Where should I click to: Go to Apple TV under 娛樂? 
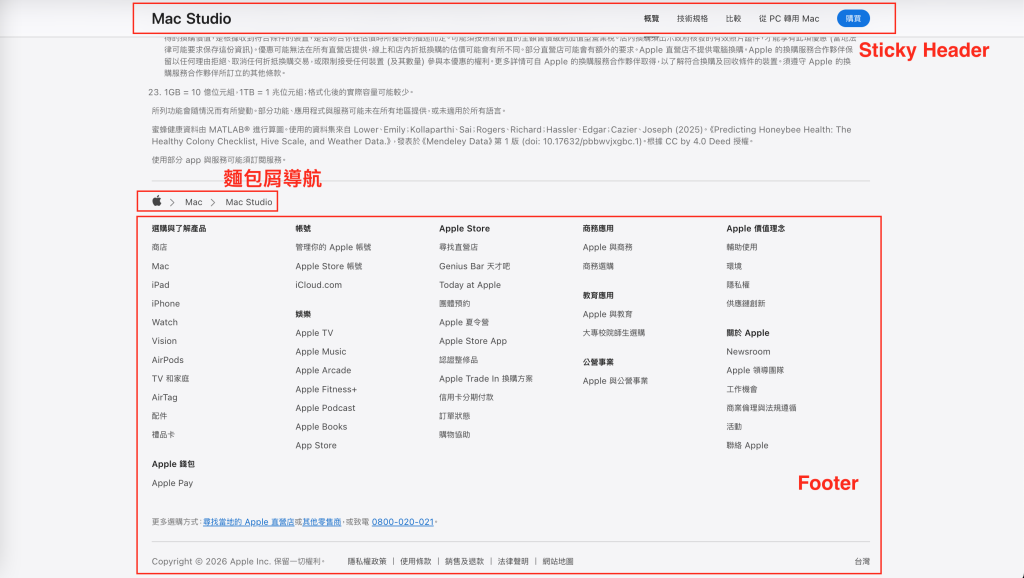click(x=314, y=332)
